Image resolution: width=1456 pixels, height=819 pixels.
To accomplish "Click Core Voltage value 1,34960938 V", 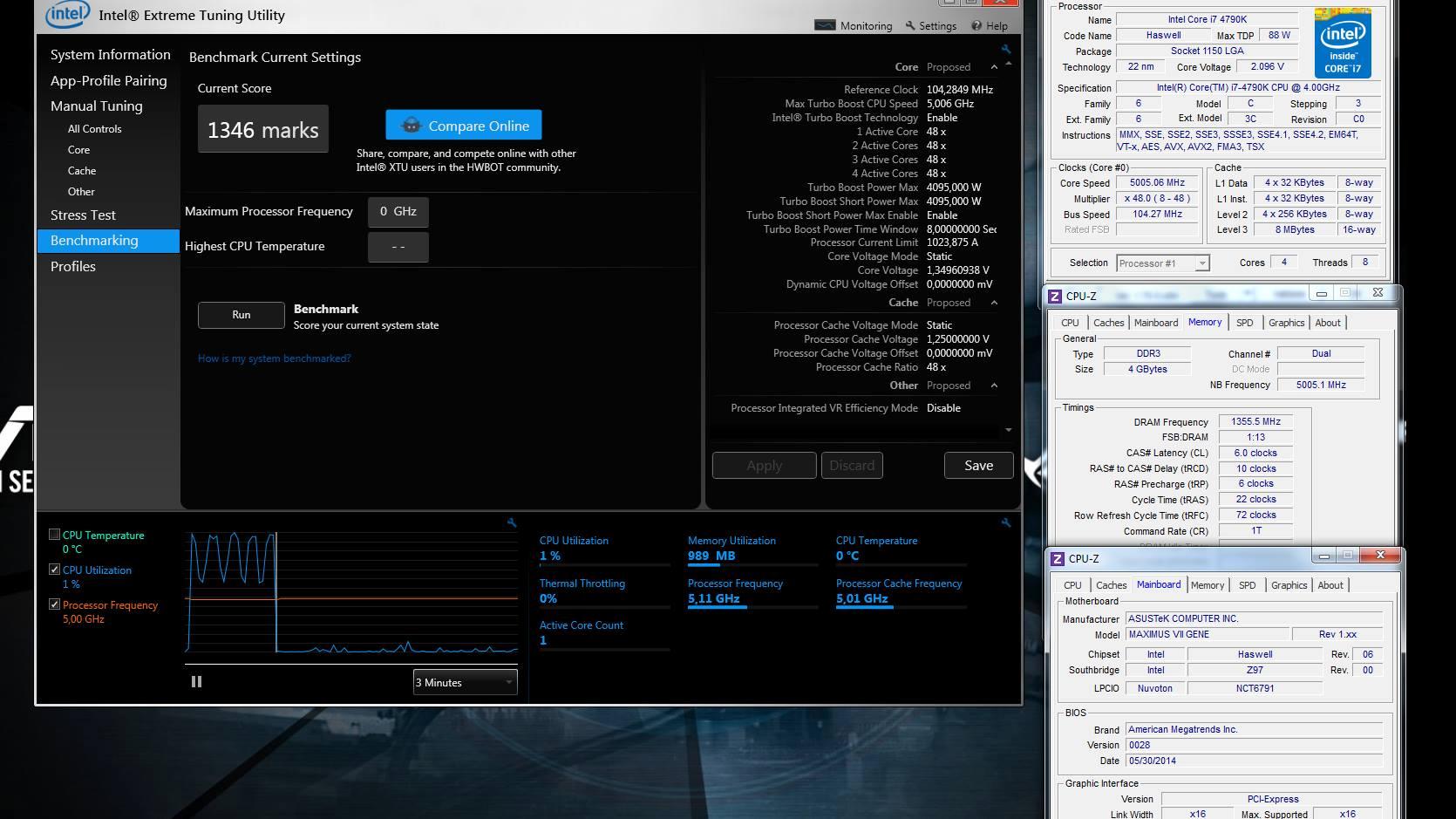I will coord(957,270).
